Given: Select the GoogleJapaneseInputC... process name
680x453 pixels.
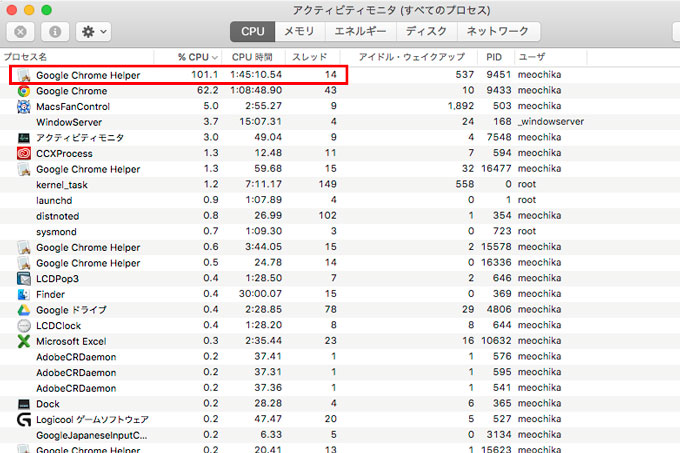Looking at the screenshot, I should 92,435.
